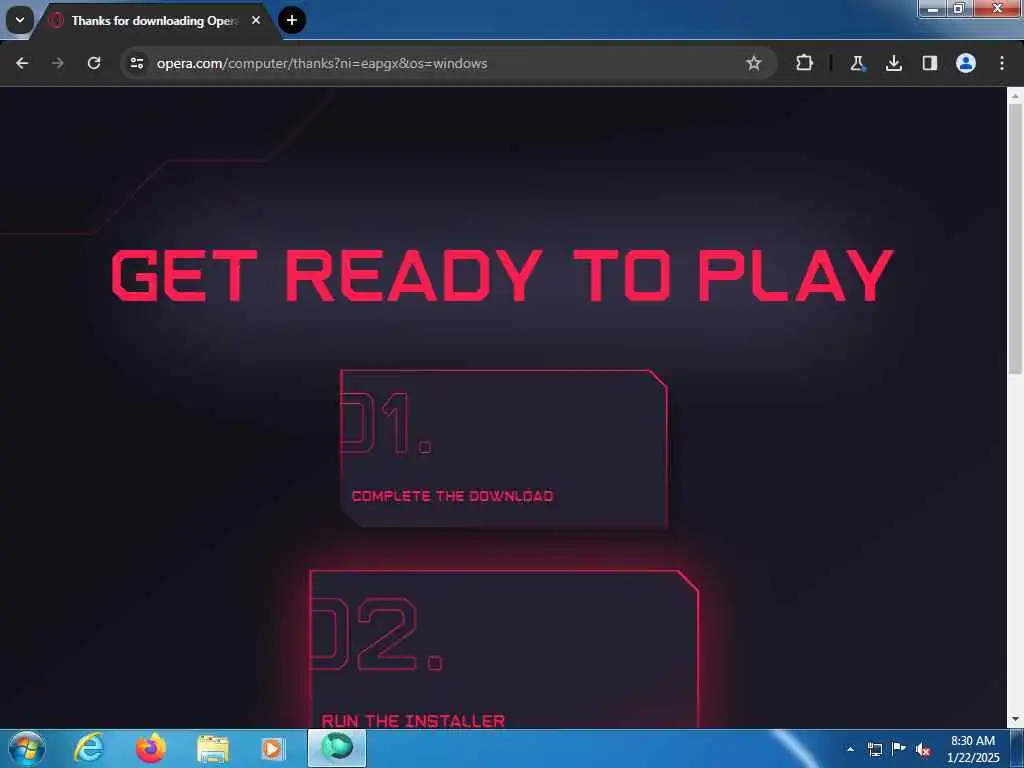This screenshot has height=768, width=1024.
Task: Bookmark this page with the star icon
Action: tap(754, 63)
